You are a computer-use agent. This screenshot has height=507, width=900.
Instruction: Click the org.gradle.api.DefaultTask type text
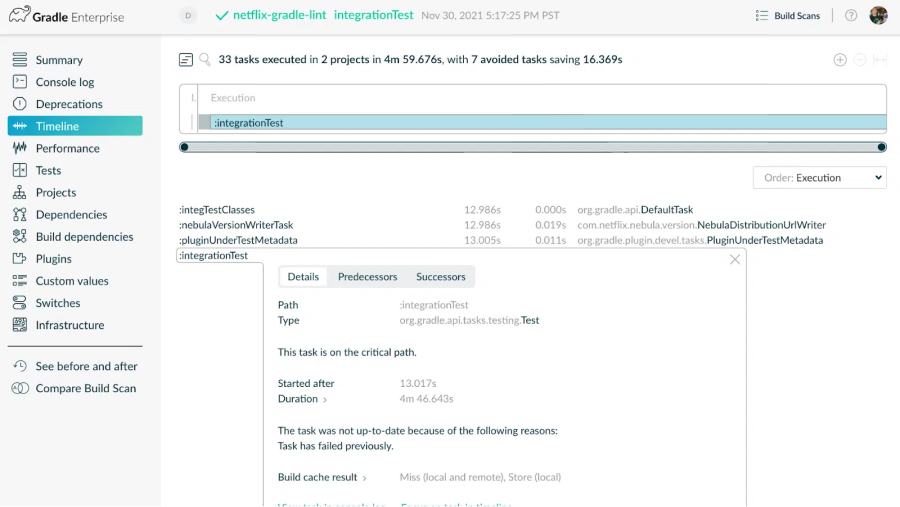pyautogui.click(x=635, y=210)
